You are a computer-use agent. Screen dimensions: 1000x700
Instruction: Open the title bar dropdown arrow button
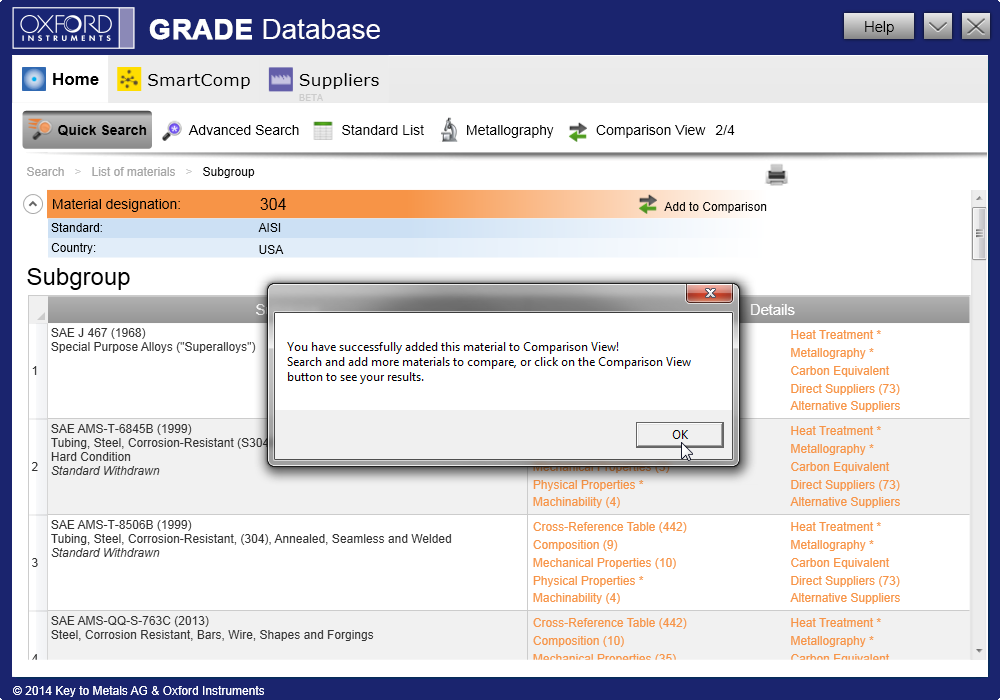click(938, 27)
